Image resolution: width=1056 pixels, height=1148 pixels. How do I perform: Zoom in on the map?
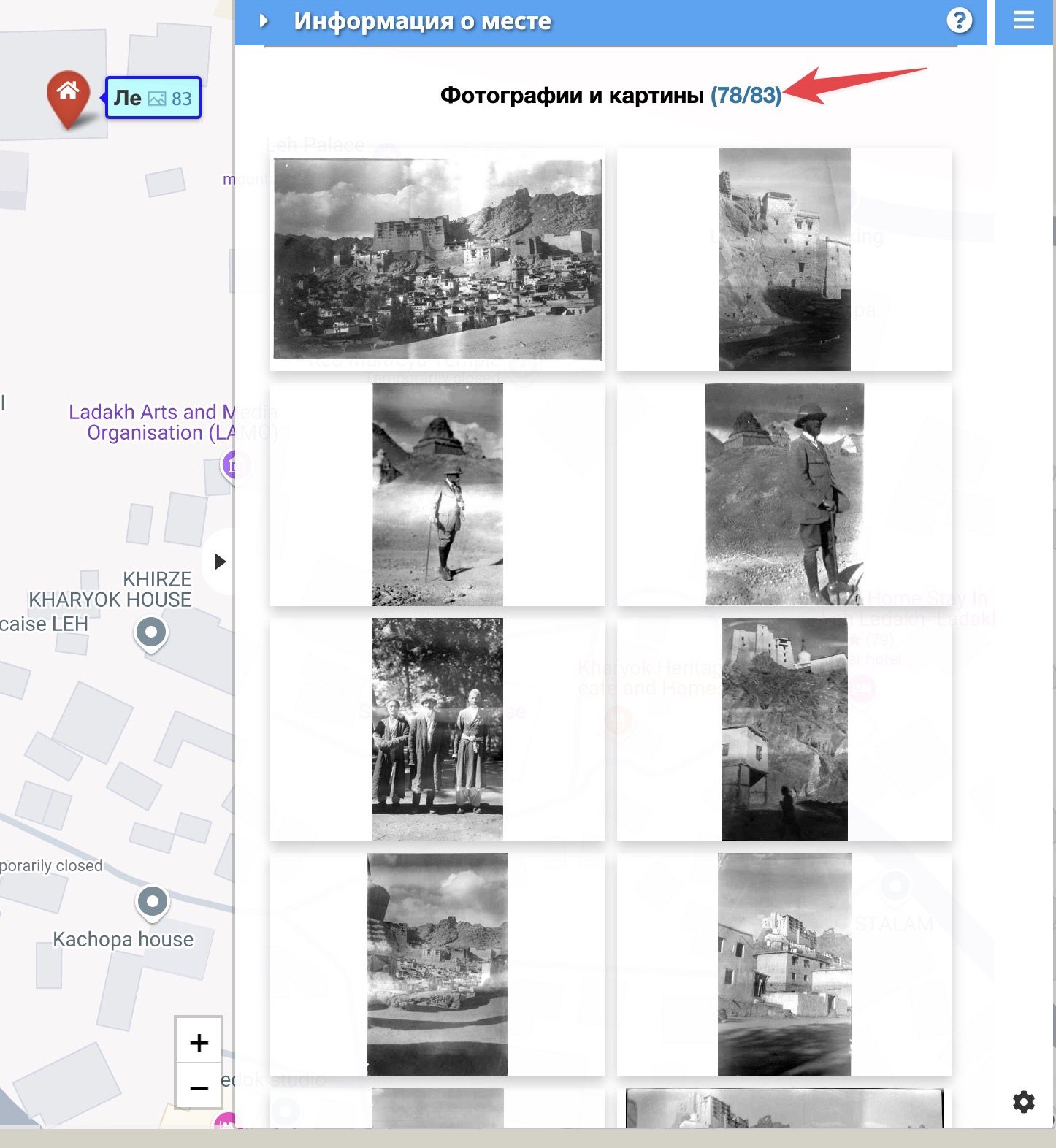tap(199, 1042)
